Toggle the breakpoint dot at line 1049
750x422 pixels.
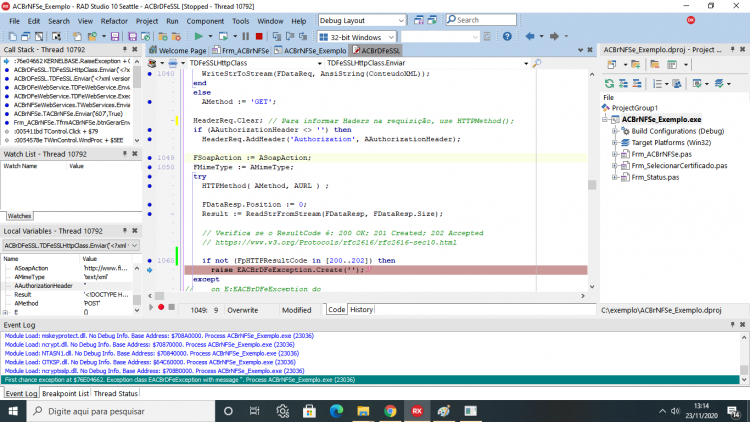150,157
